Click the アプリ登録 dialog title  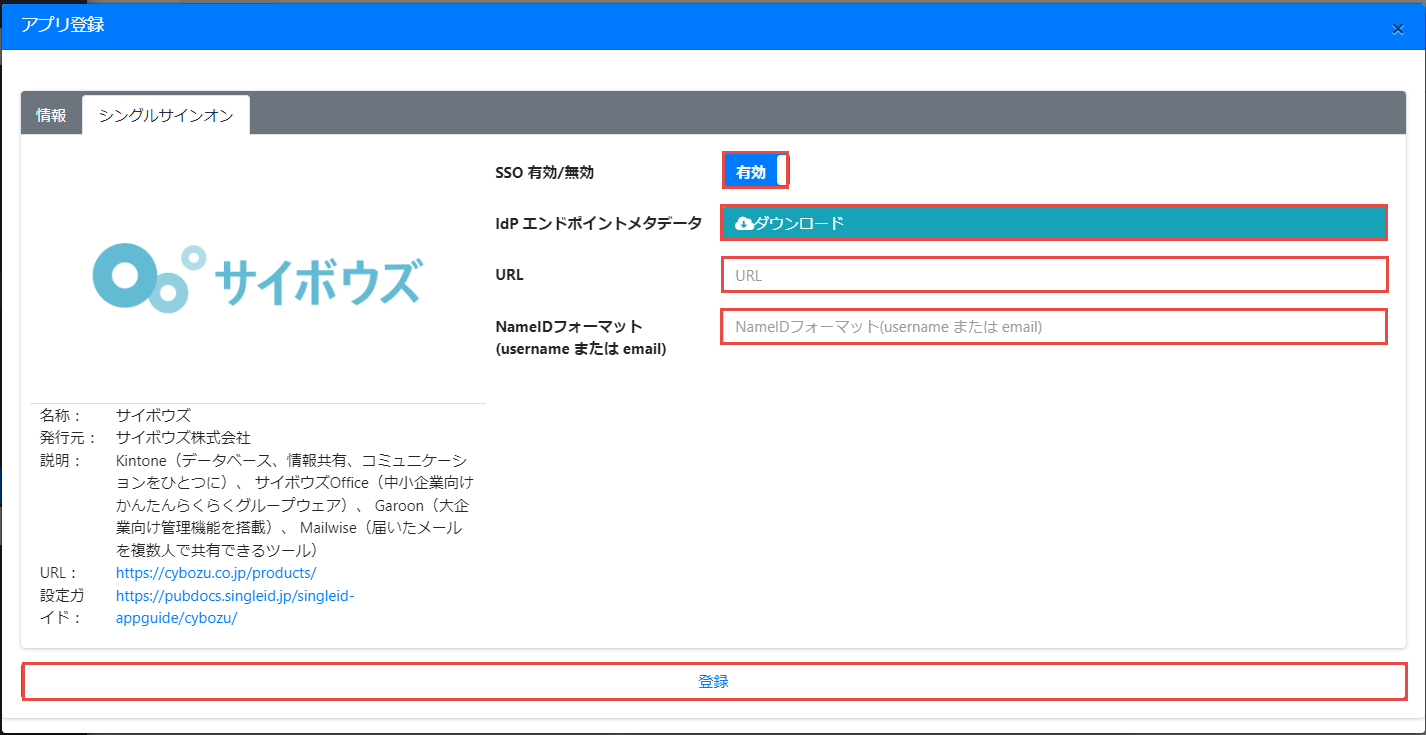(x=63, y=25)
